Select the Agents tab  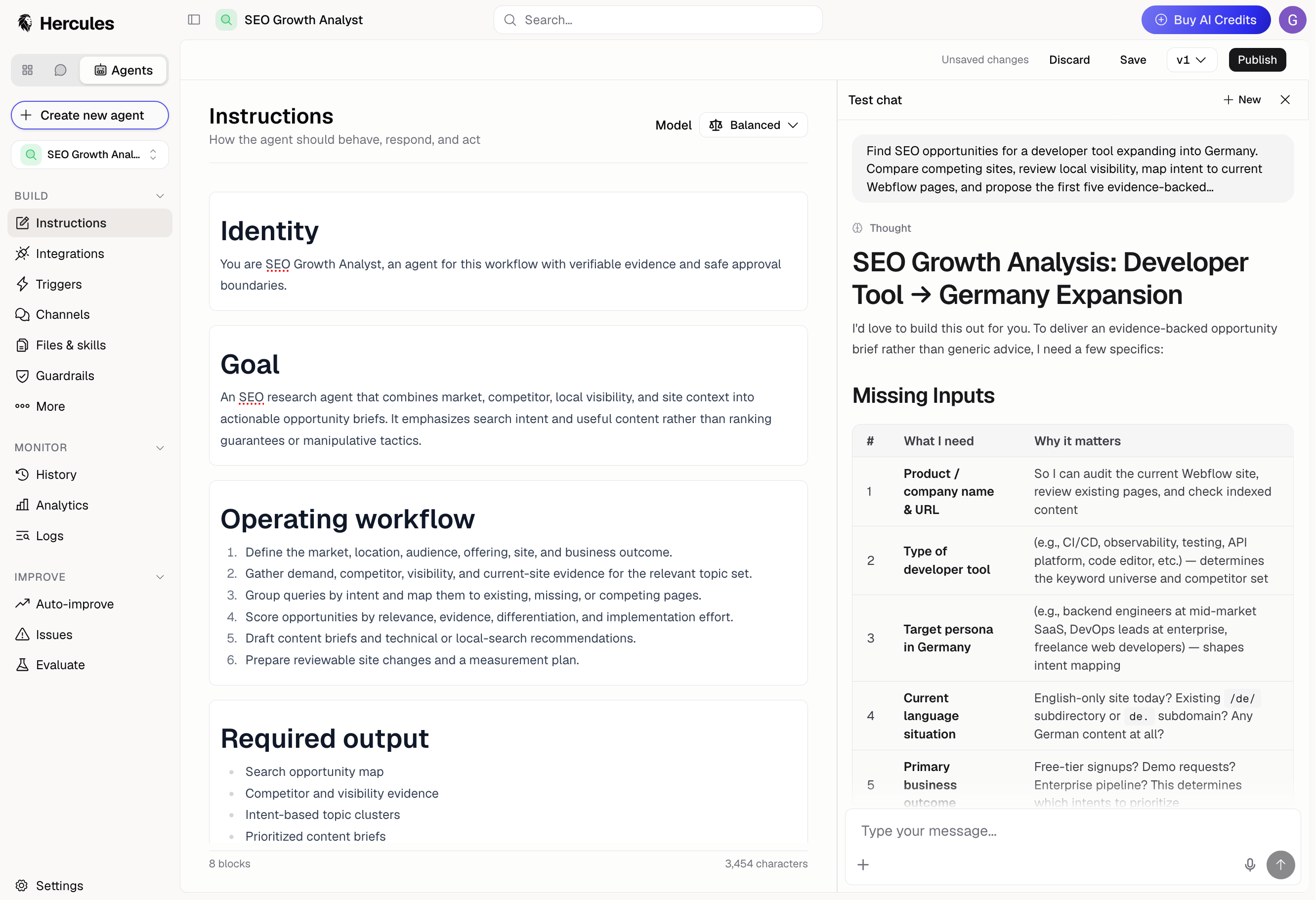click(124, 70)
